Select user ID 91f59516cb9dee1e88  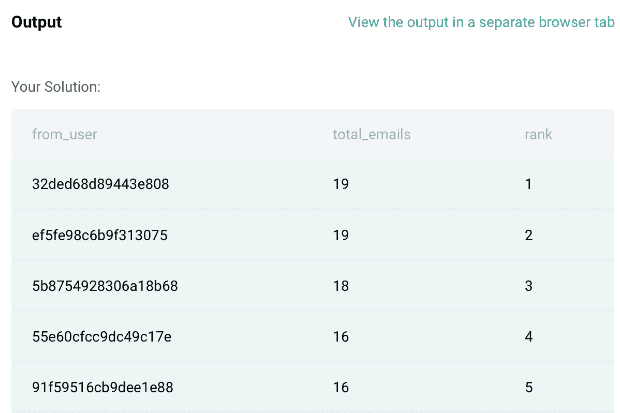tap(103, 387)
